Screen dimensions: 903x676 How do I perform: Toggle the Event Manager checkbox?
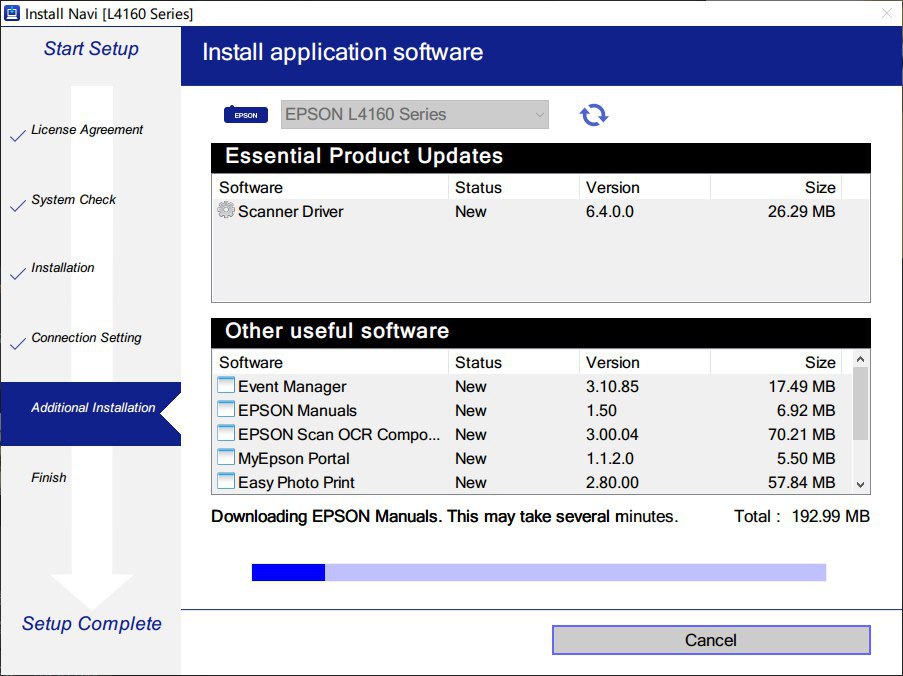pyautogui.click(x=226, y=386)
